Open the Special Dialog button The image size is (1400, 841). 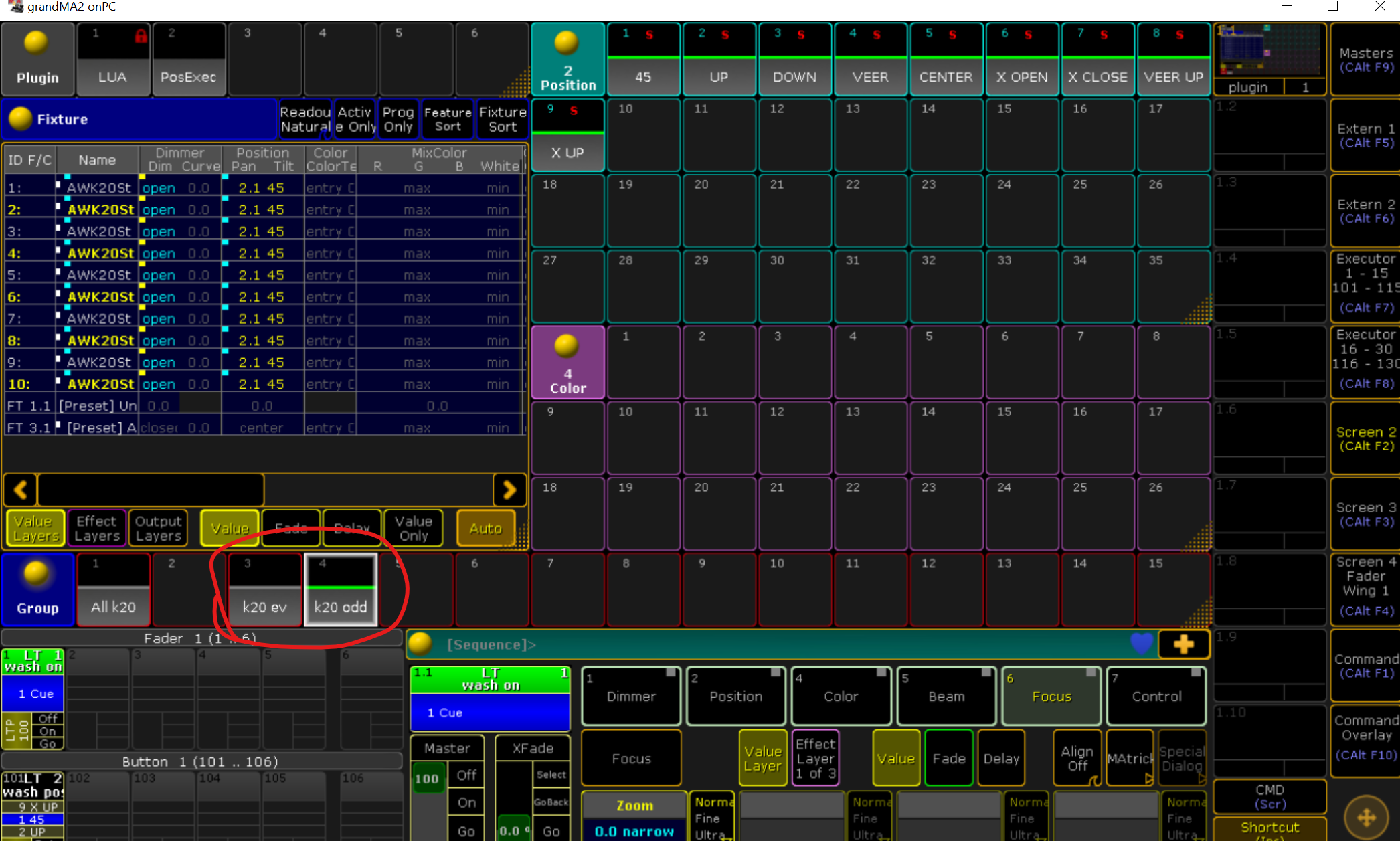point(1183,759)
